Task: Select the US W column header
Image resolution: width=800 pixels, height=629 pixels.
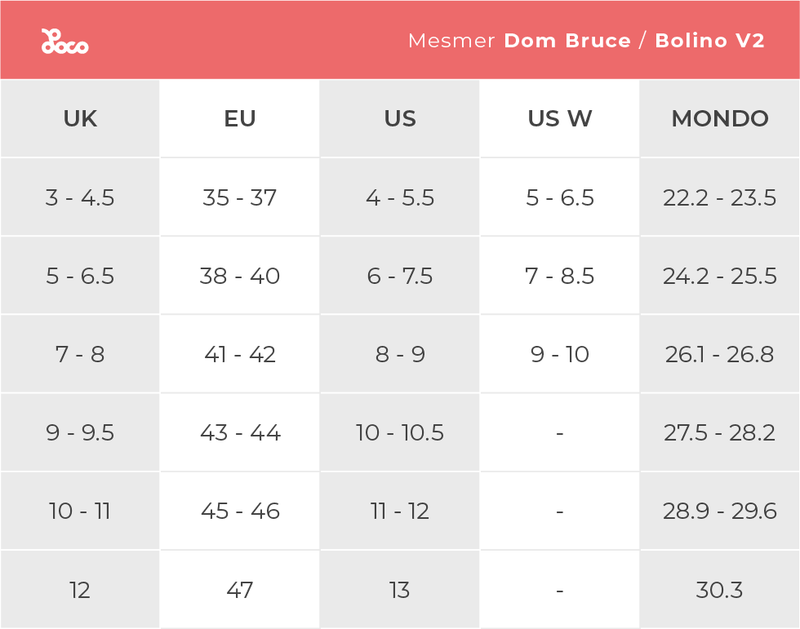Action: click(560, 119)
